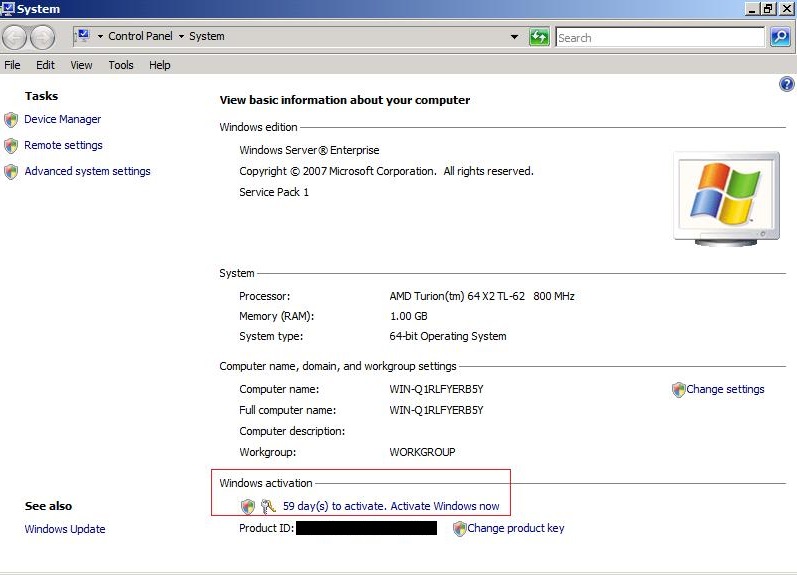Open the Tools menu
This screenshot has height=575, width=797.
[x=121, y=65]
